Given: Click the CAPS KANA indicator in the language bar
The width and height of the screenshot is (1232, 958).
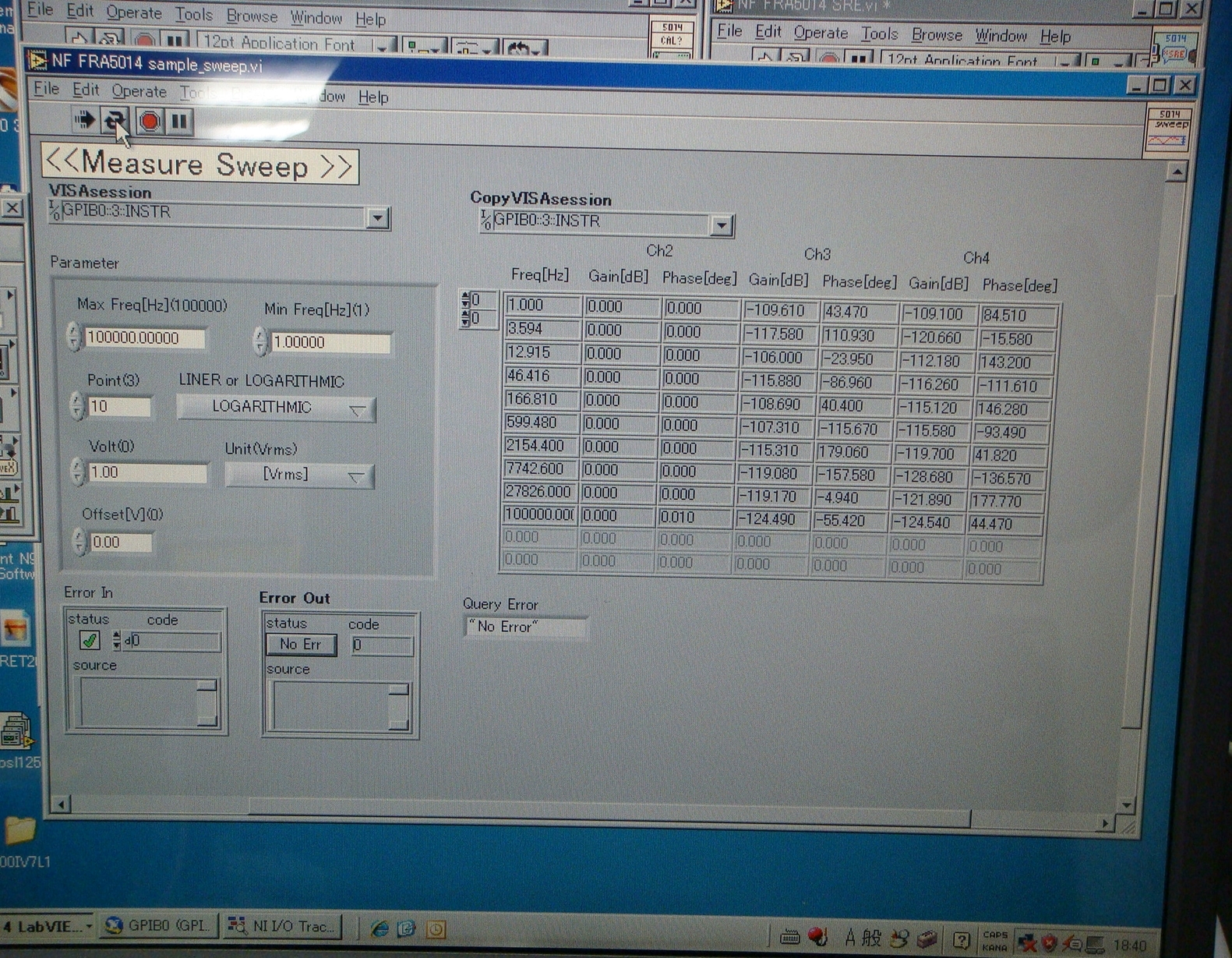Looking at the screenshot, I should click(994, 941).
